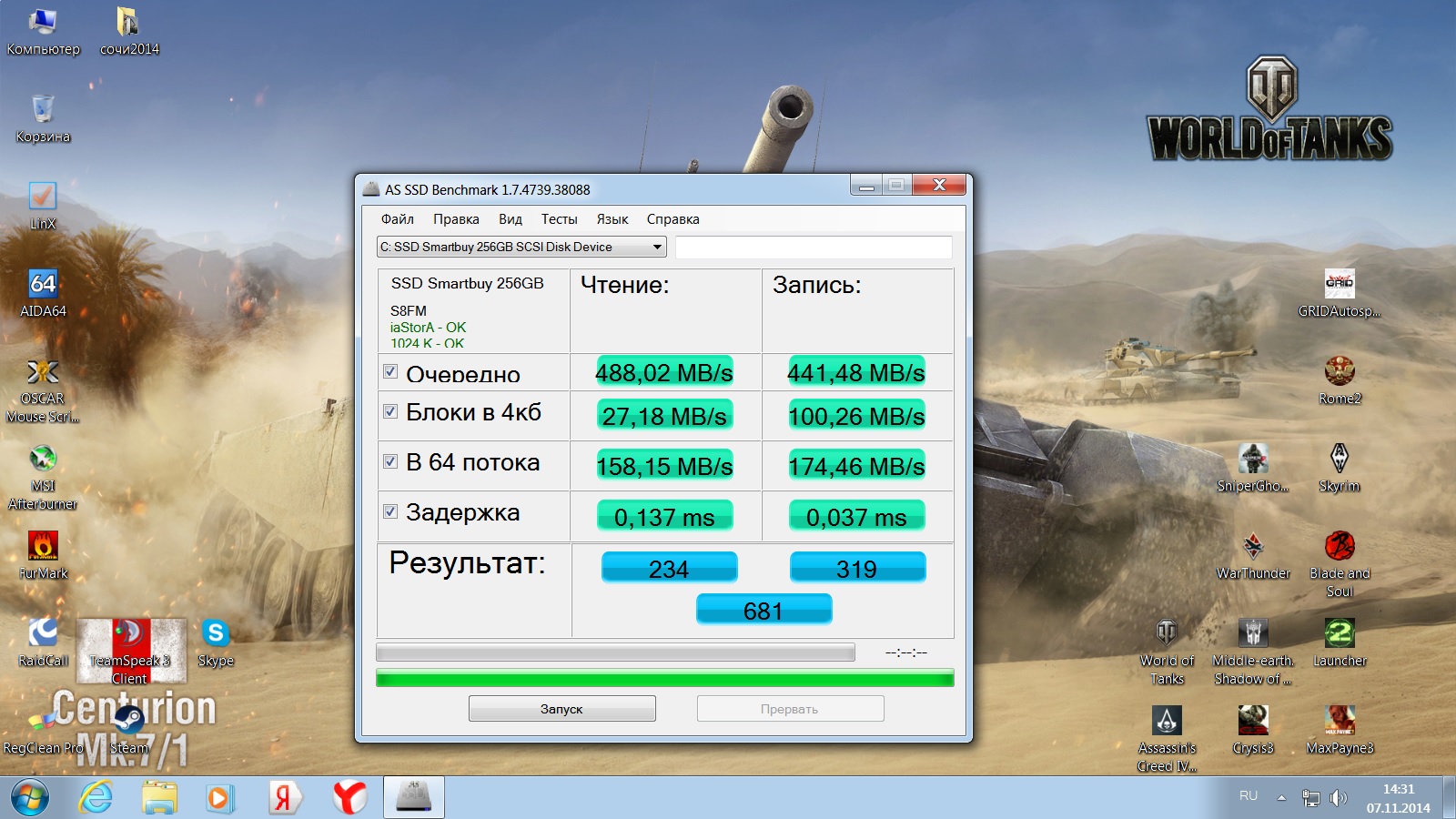Image resolution: width=1456 pixels, height=819 pixels.
Task: Switch the RU input language indicator
Action: [1249, 796]
